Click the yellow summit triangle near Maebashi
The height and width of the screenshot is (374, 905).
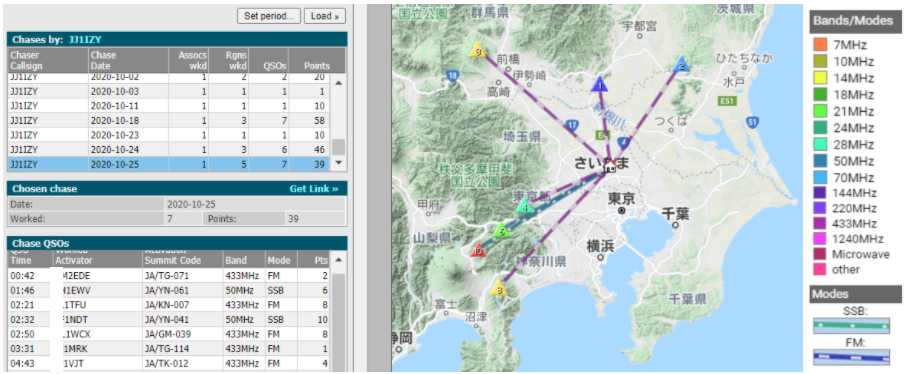point(477,50)
